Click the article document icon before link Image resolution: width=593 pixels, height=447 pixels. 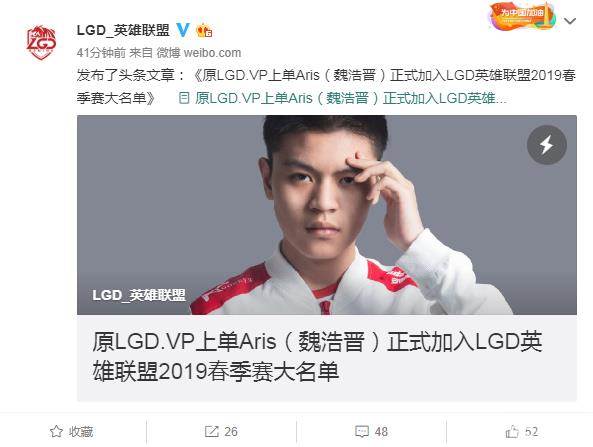tap(184, 98)
